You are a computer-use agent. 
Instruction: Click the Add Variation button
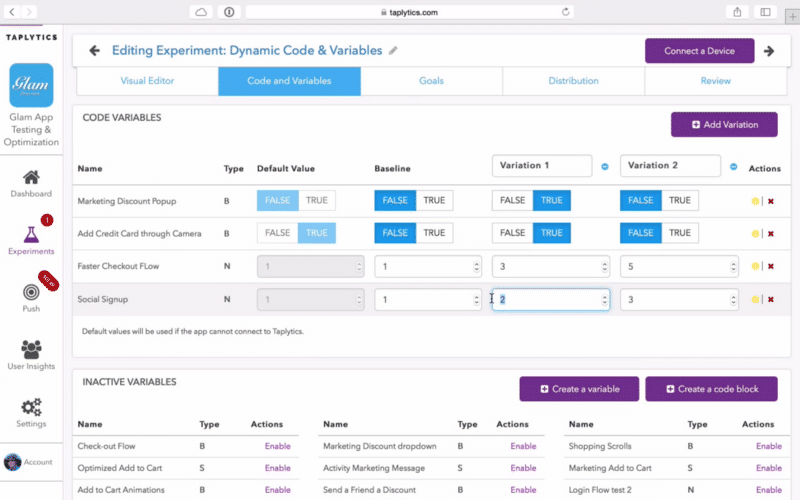click(723, 124)
